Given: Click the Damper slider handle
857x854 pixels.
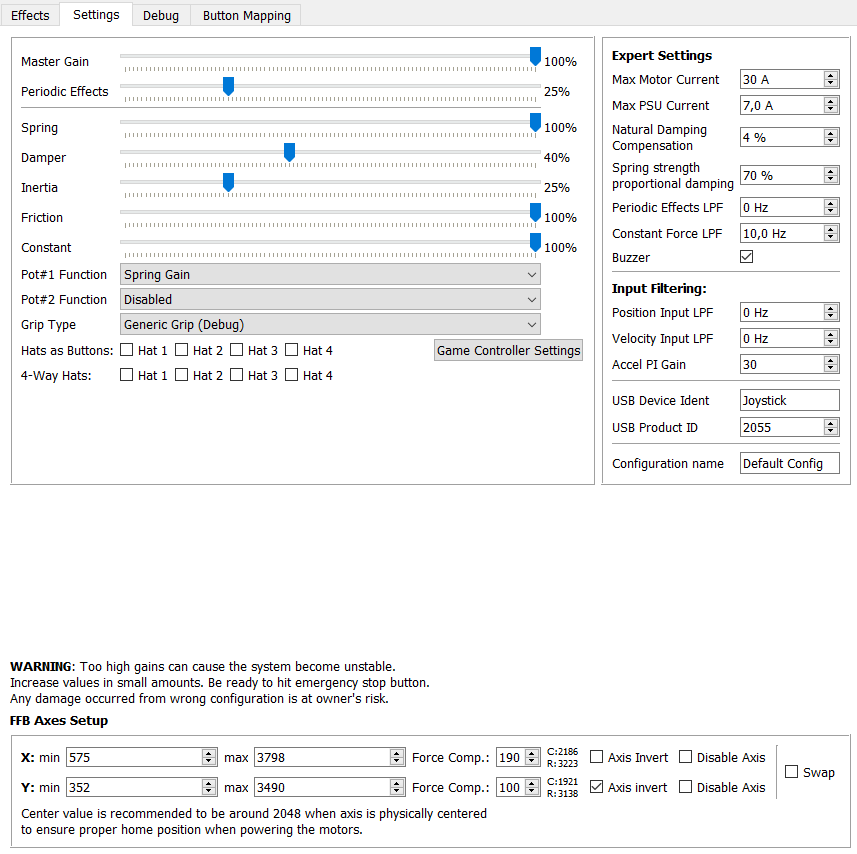Looking at the screenshot, I should click(x=290, y=152).
